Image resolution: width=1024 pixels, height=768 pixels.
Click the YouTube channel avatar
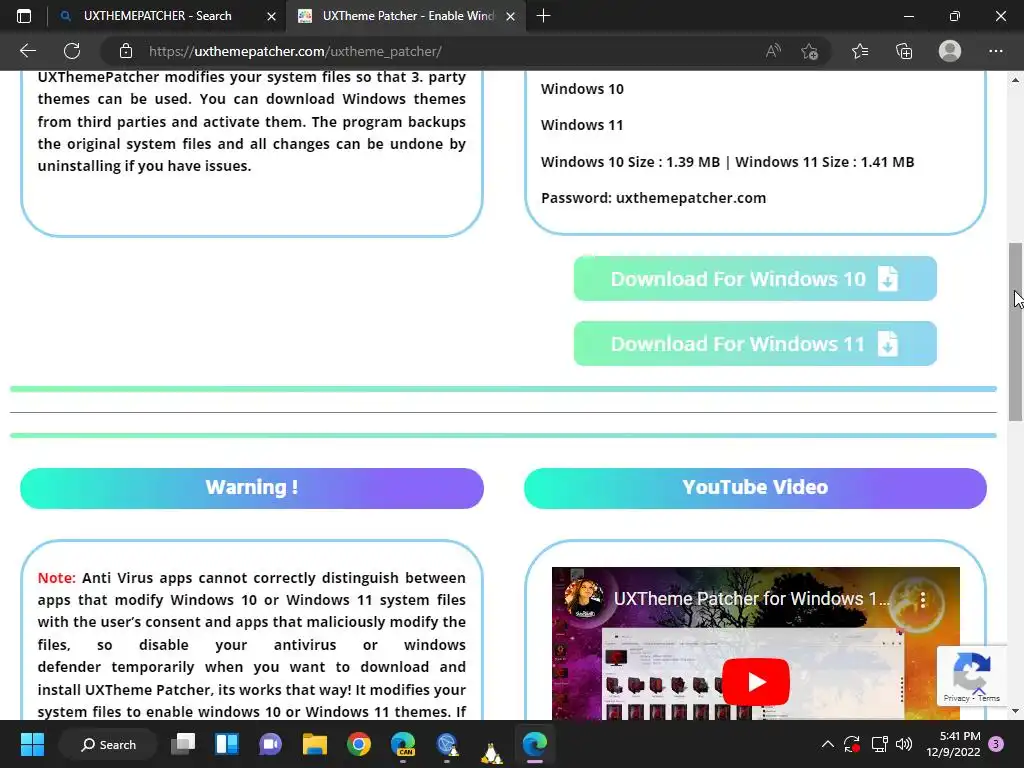(583, 598)
